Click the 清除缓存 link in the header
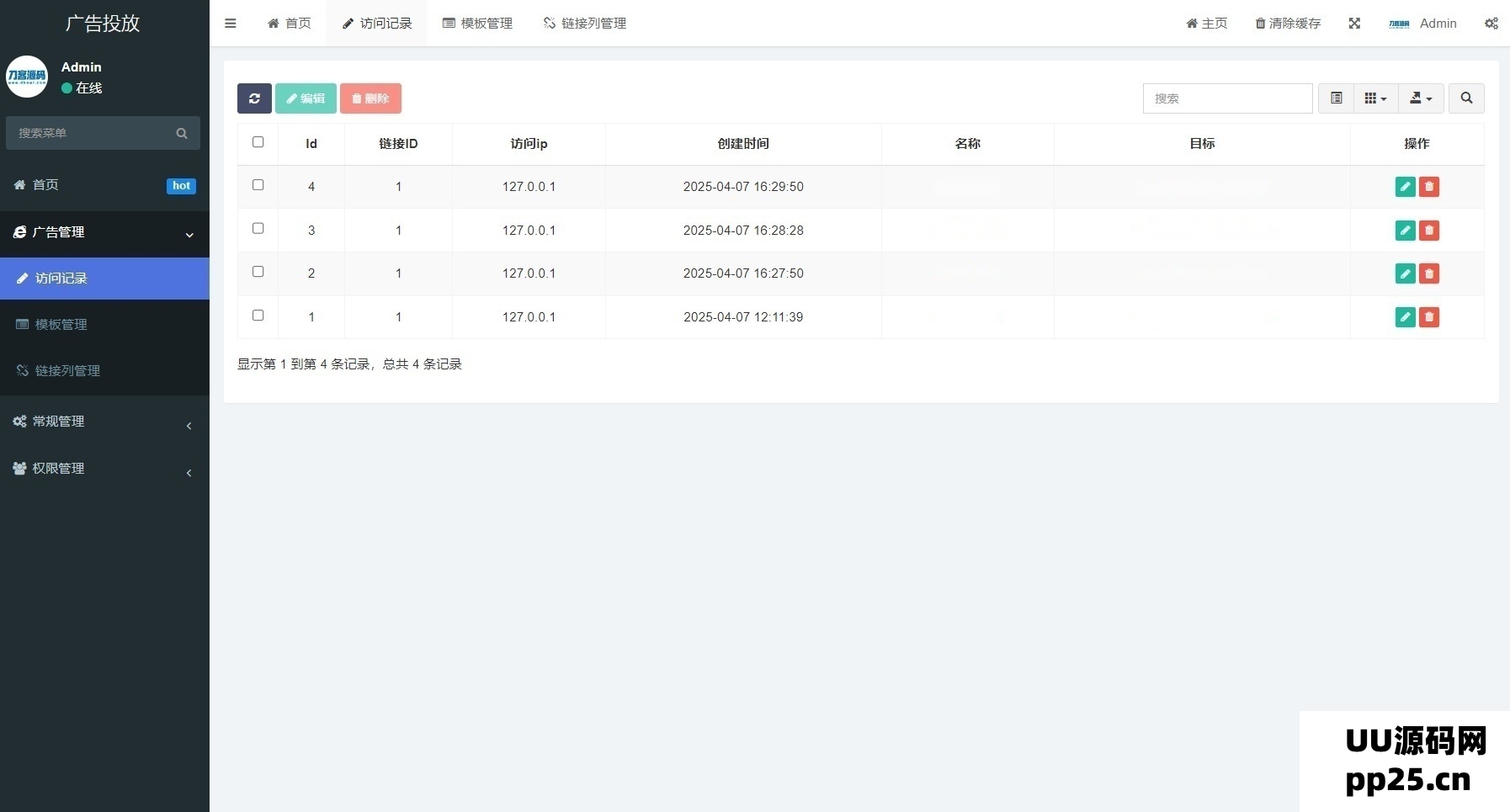The height and width of the screenshot is (812, 1510). pyautogui.click(x=1288, y=24)
